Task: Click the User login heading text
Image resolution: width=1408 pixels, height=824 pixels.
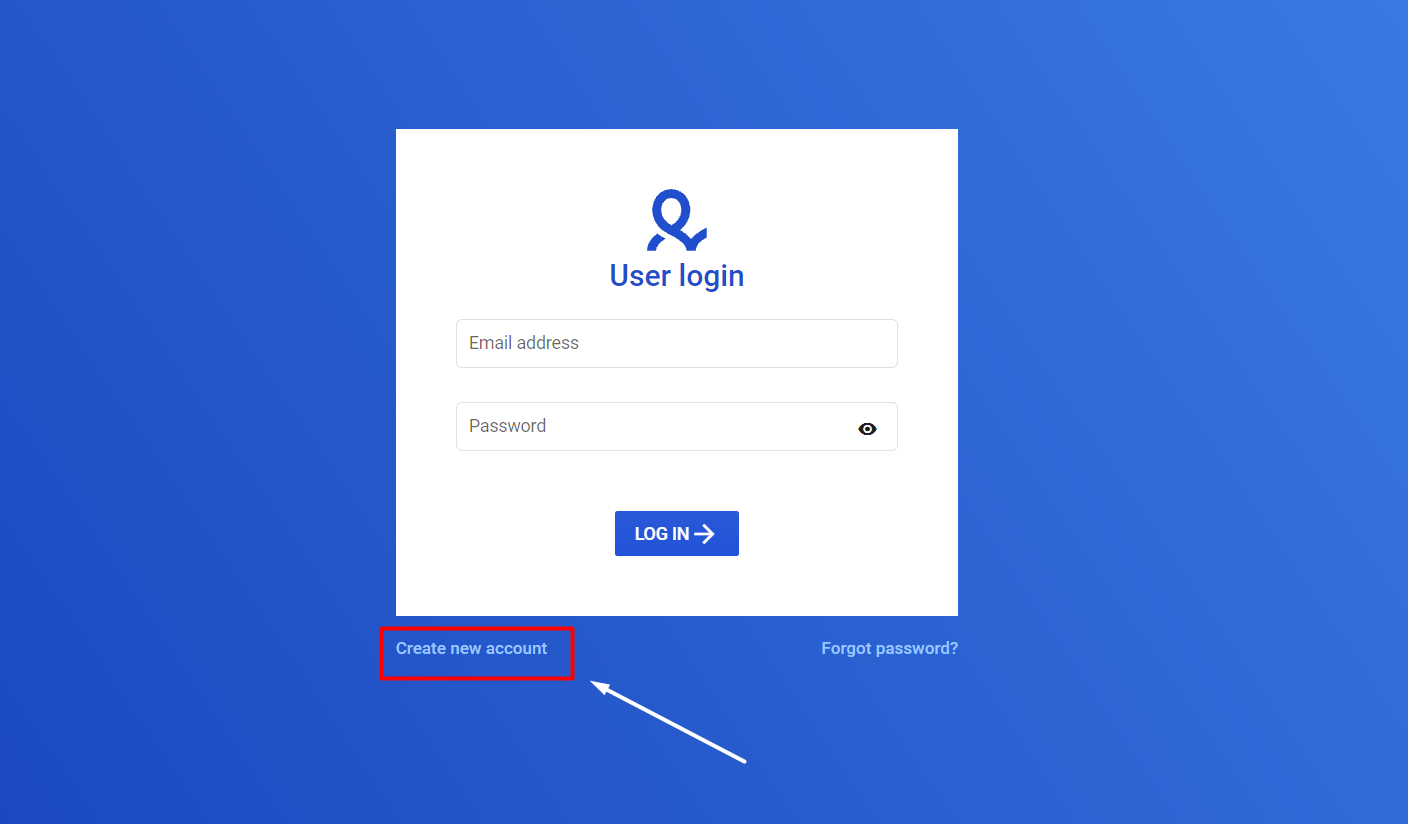Action: pos(677,275)
